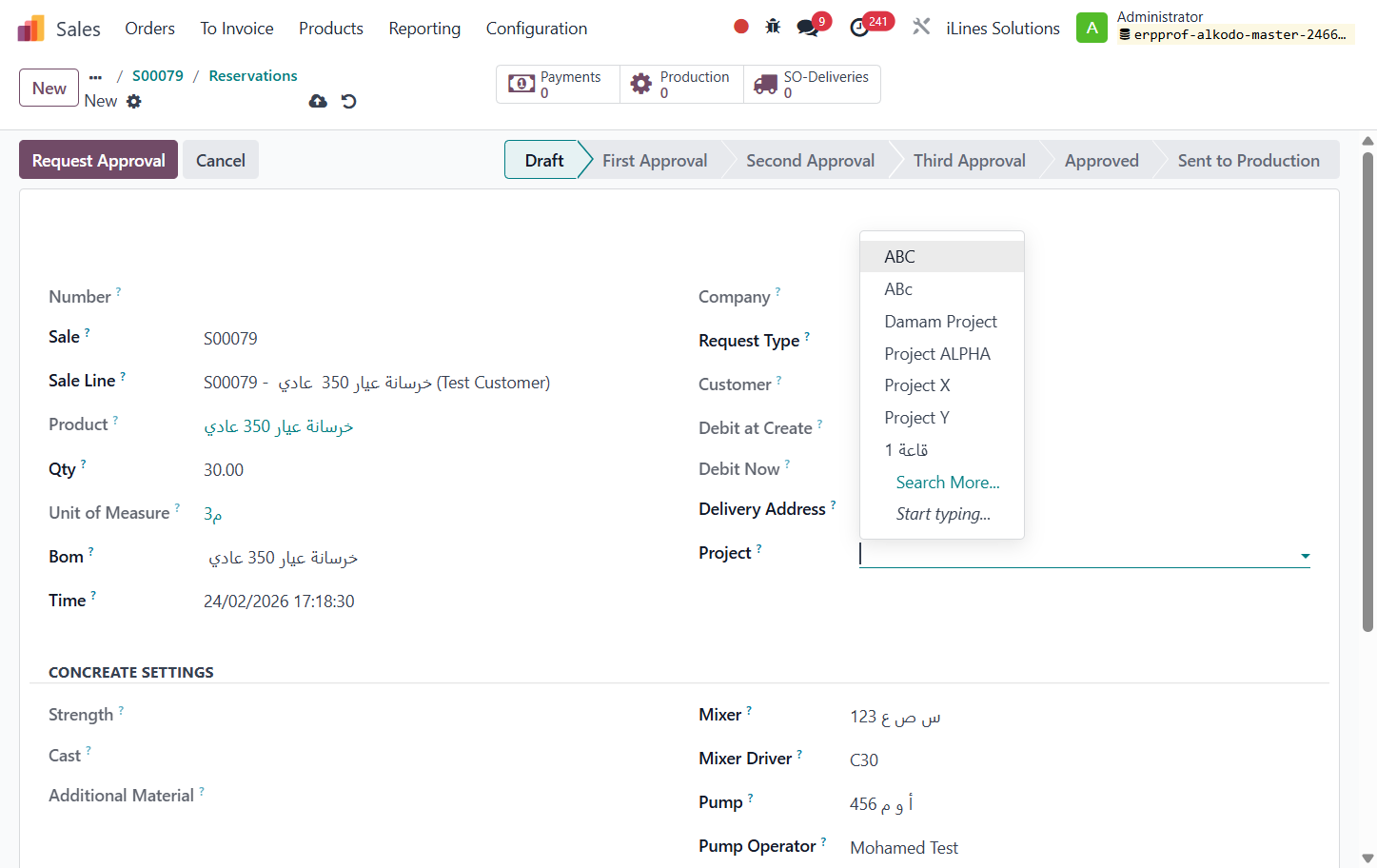Open the Production smart button

point(682,84)
